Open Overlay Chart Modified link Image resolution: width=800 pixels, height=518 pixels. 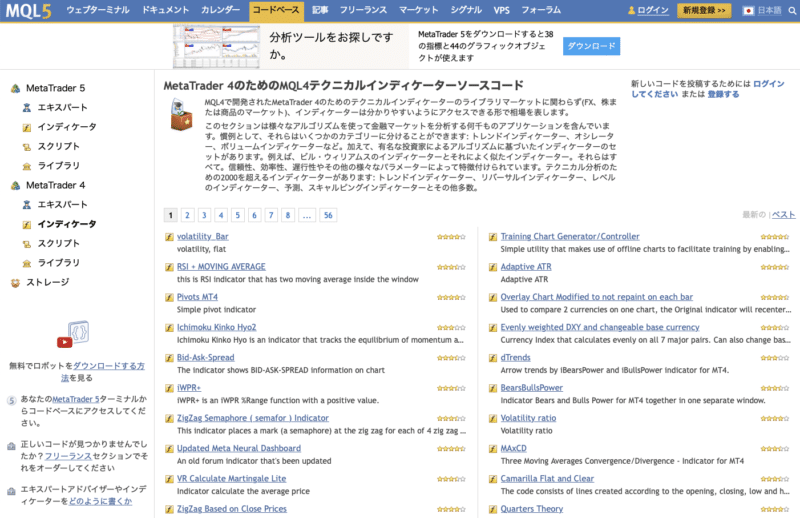tap(596, 297)
